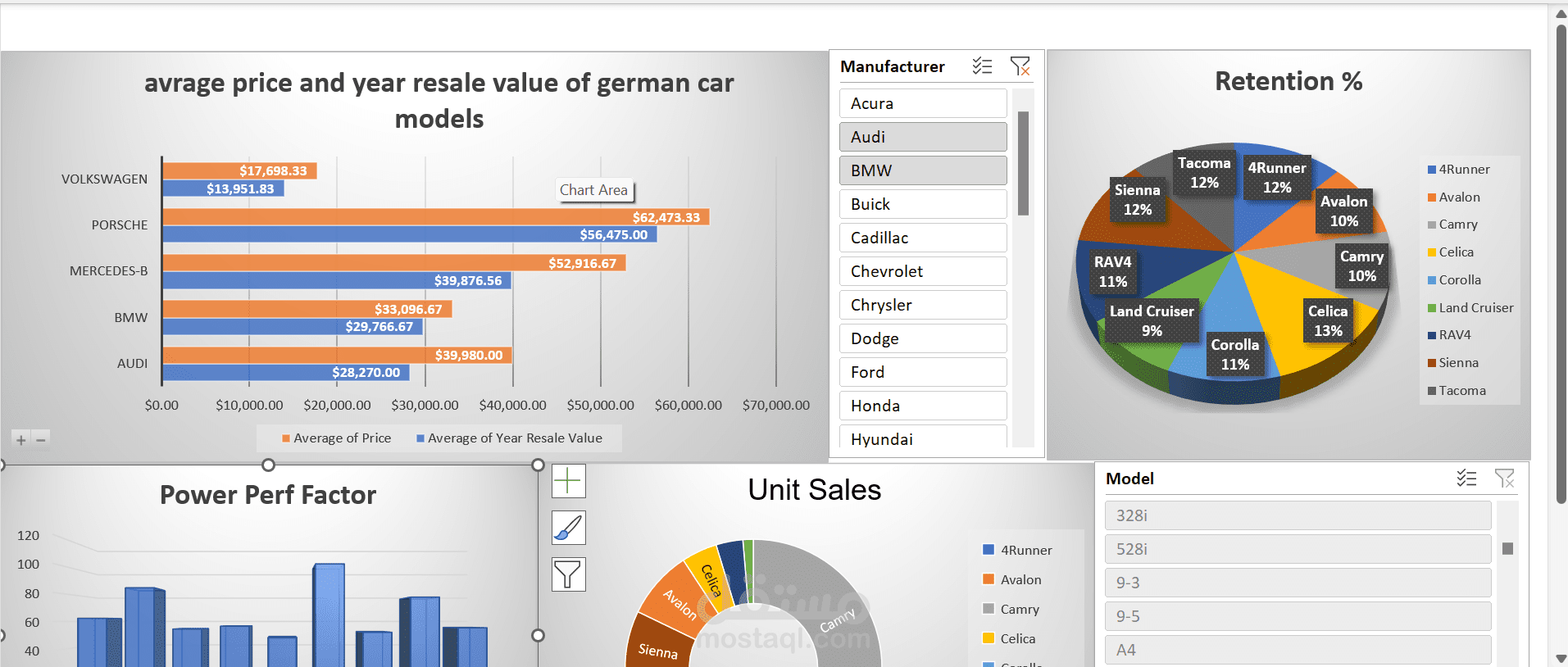The height and width of the screenshot is (667, 1568).
Task: Click 4Runner in the Unit Sales legend
Action: pos(1017,551)
